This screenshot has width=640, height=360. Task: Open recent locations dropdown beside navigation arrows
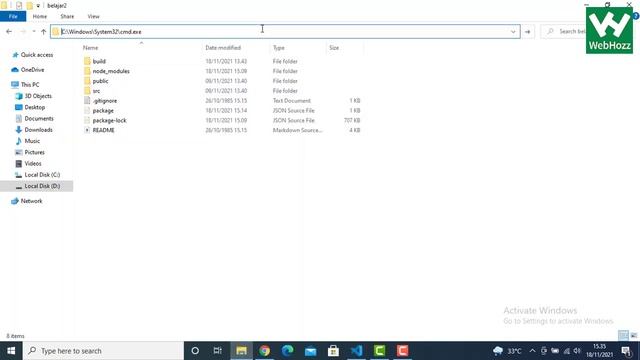coord(34,31)
